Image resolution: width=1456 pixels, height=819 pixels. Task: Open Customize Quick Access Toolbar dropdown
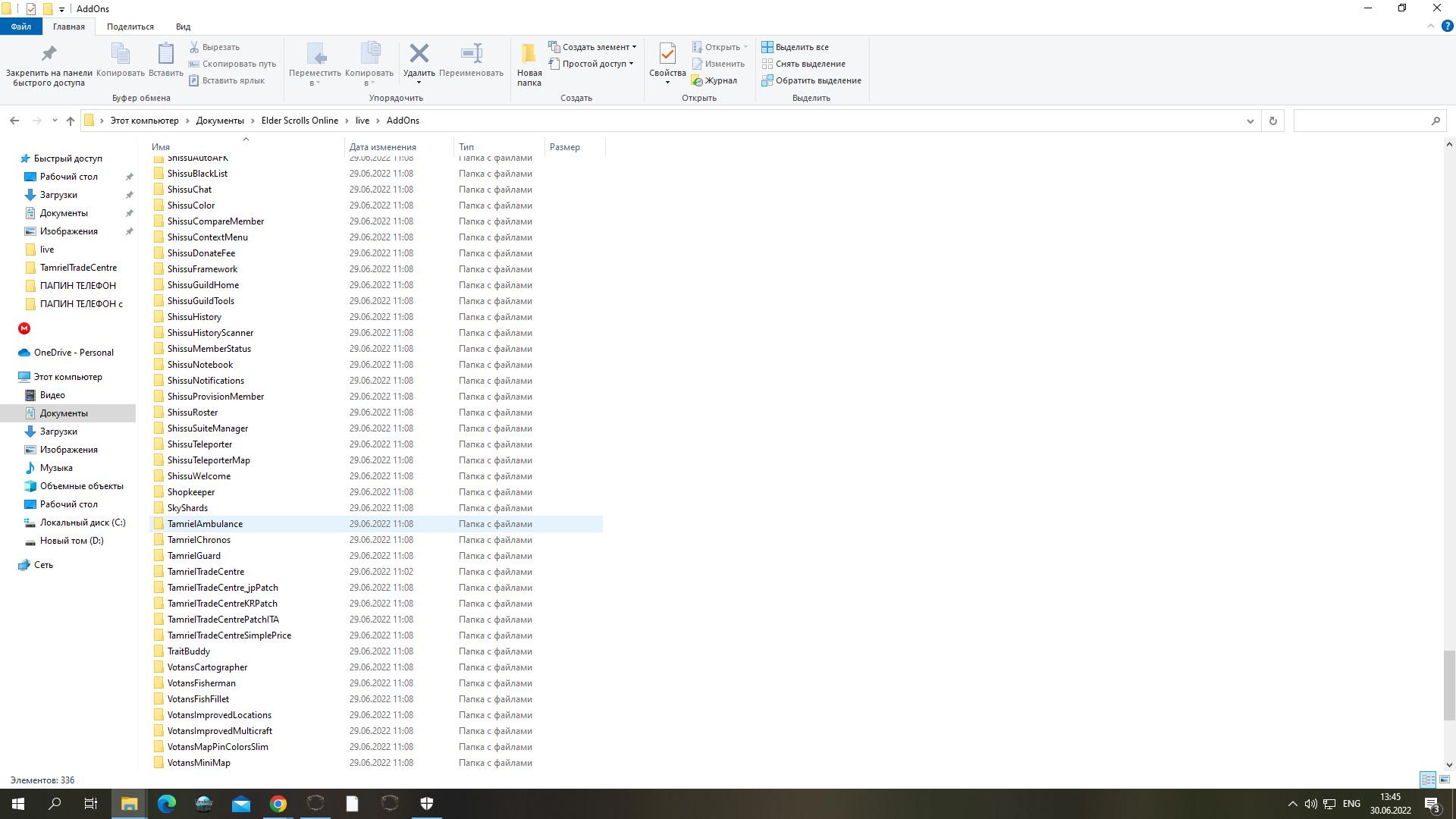click(x=62, y=9)
